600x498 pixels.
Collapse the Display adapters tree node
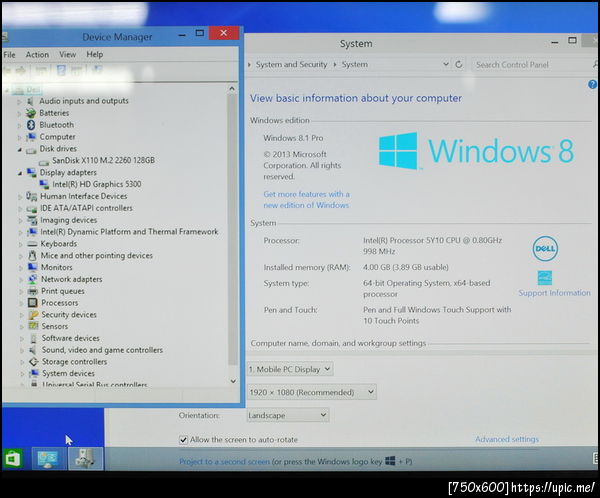coord(20,173)
